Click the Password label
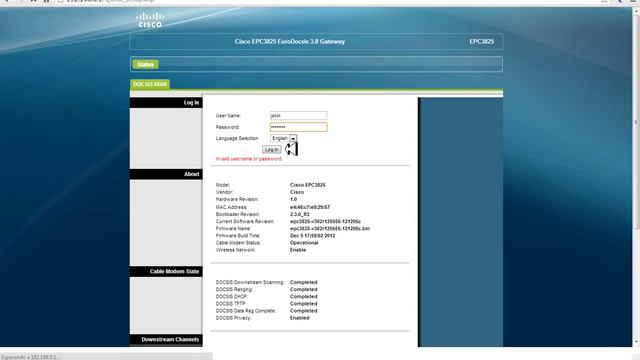Viewport: 640px width, 360px height. 227,127
